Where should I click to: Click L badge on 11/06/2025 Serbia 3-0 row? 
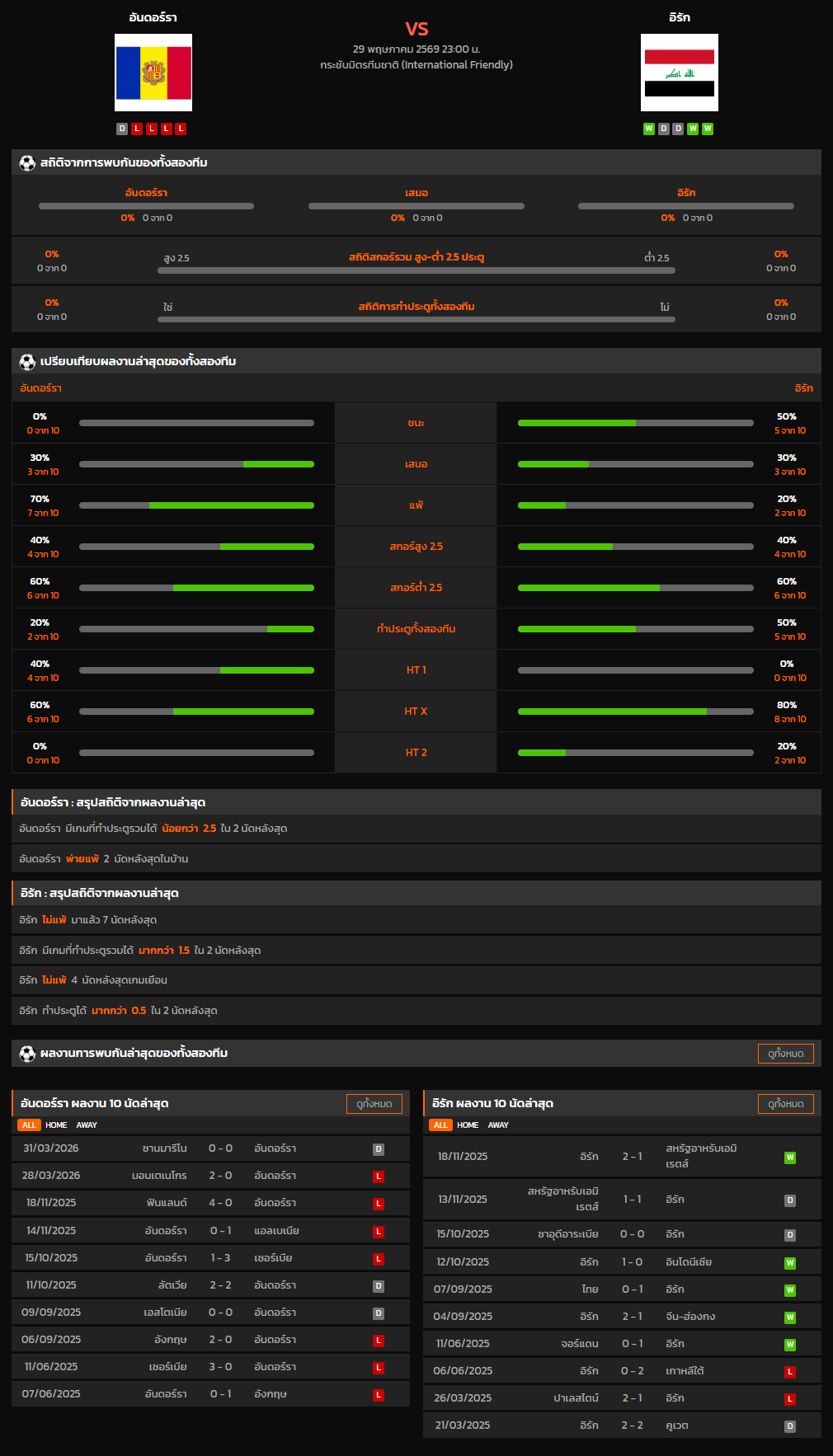379,1368
